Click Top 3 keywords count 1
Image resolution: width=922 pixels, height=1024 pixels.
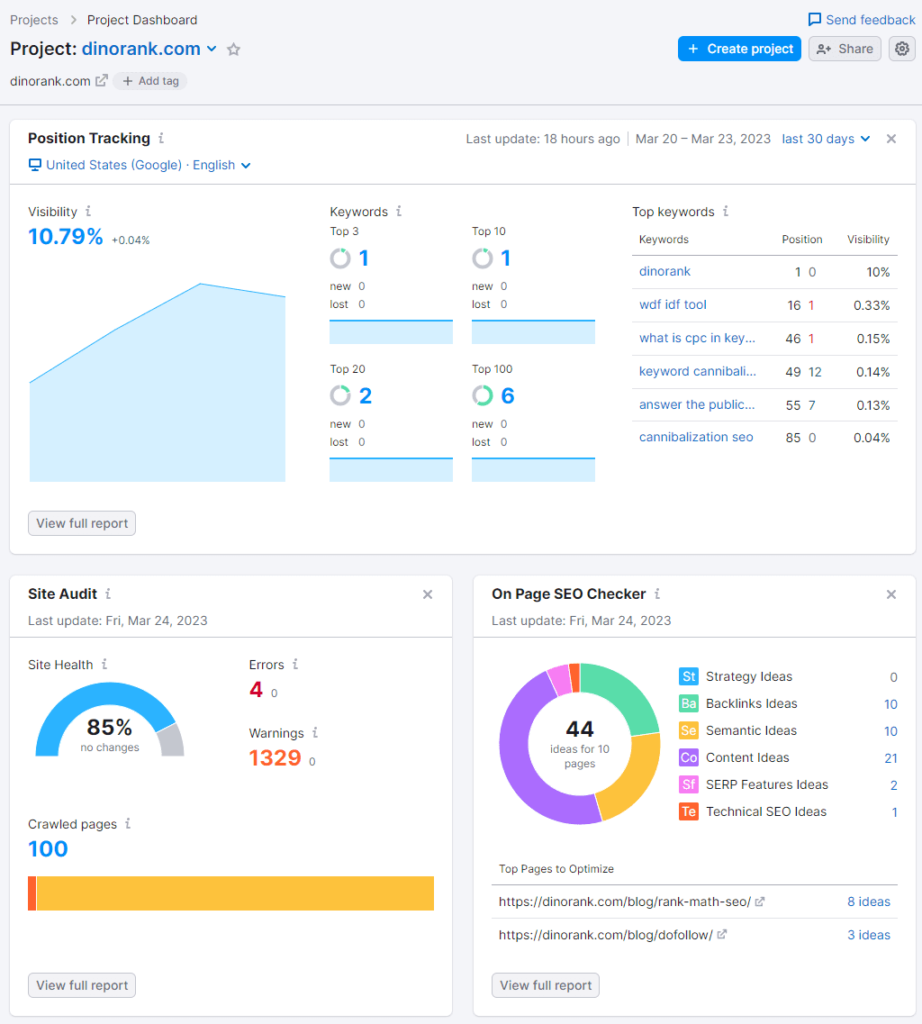364,258
